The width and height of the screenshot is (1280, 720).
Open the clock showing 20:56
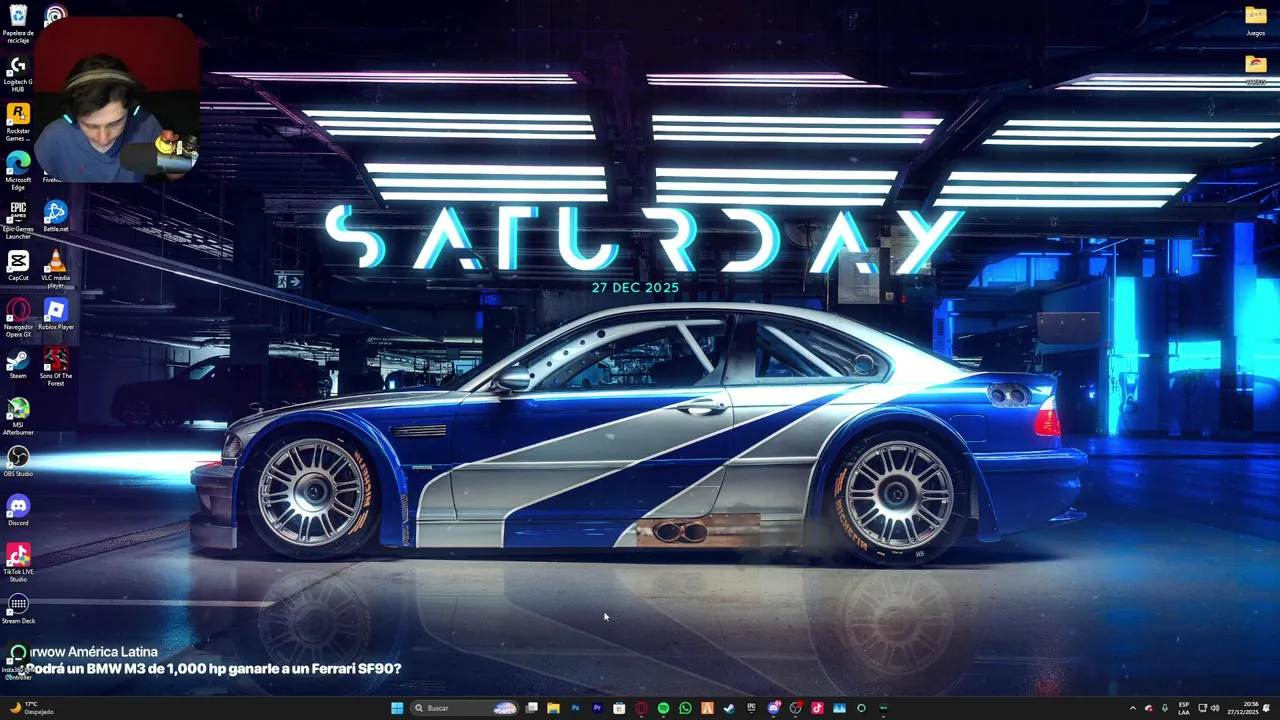(1243, 708)
